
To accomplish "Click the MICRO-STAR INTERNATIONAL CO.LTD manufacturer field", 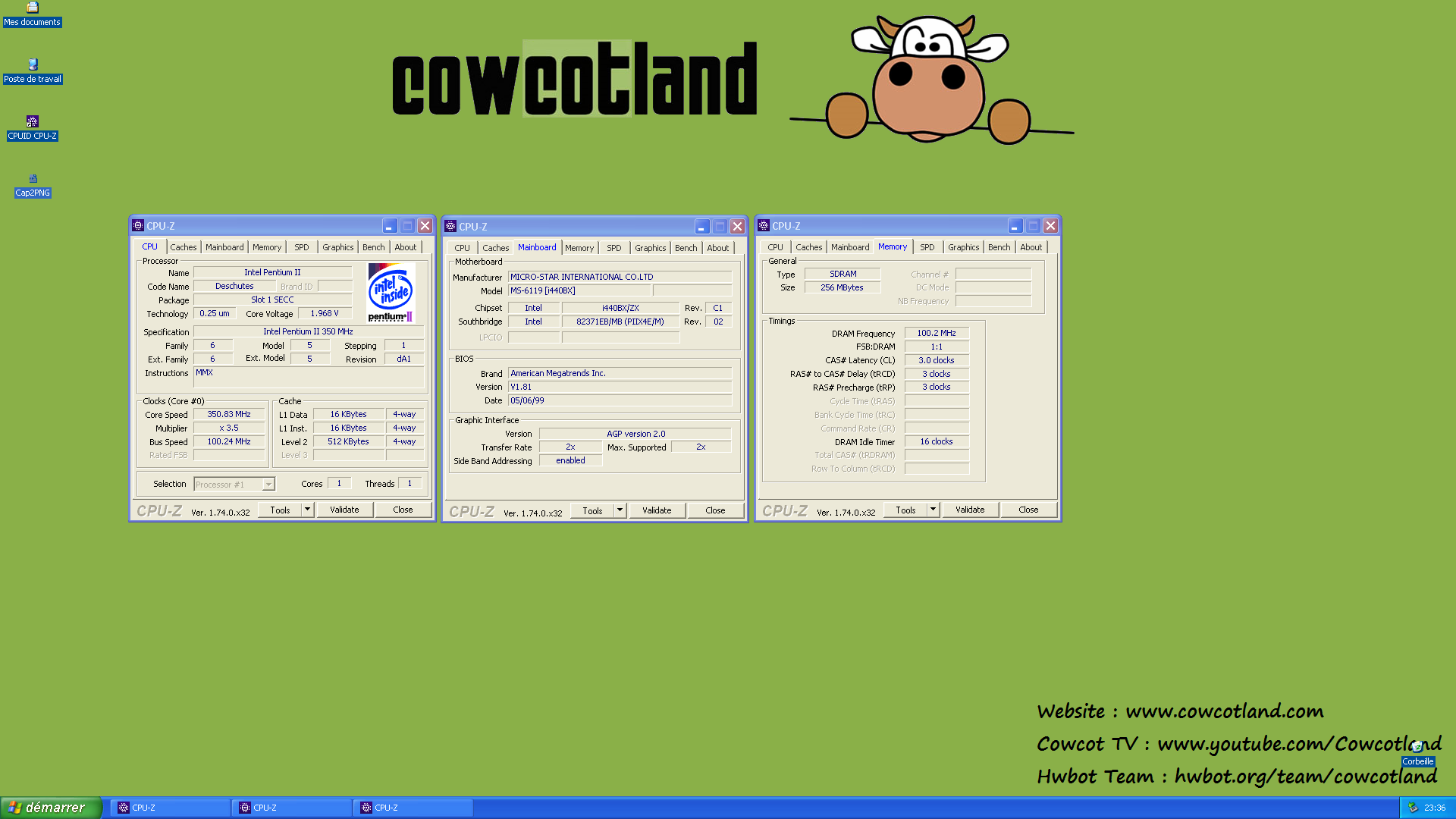I will click(620, 277).
